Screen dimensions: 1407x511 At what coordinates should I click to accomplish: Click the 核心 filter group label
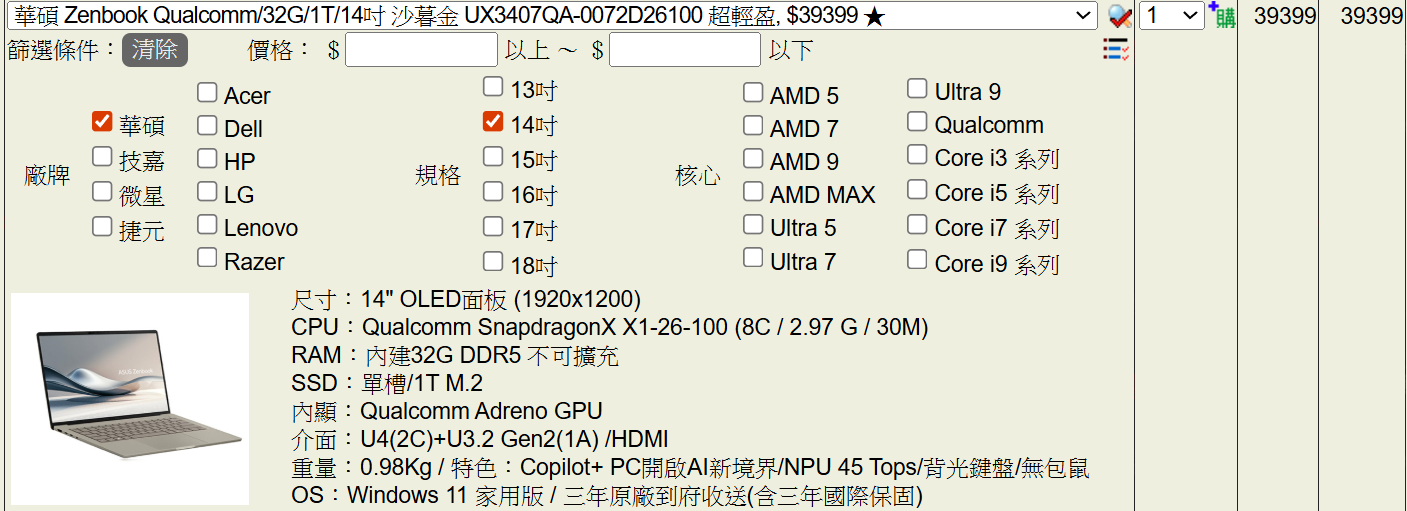tap(698, 176)
